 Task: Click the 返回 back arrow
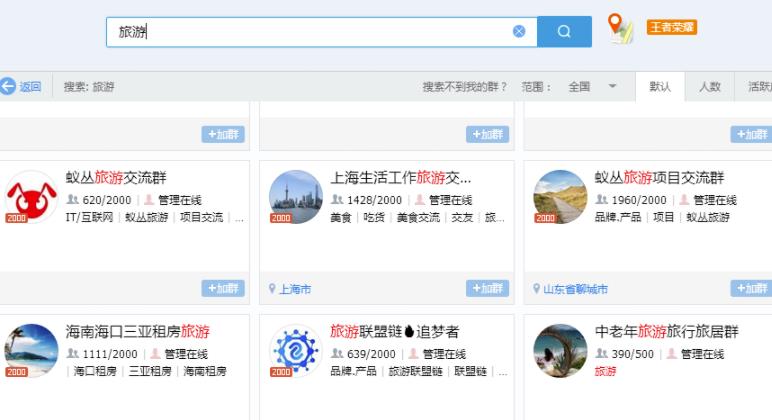[x=21, y=87]
